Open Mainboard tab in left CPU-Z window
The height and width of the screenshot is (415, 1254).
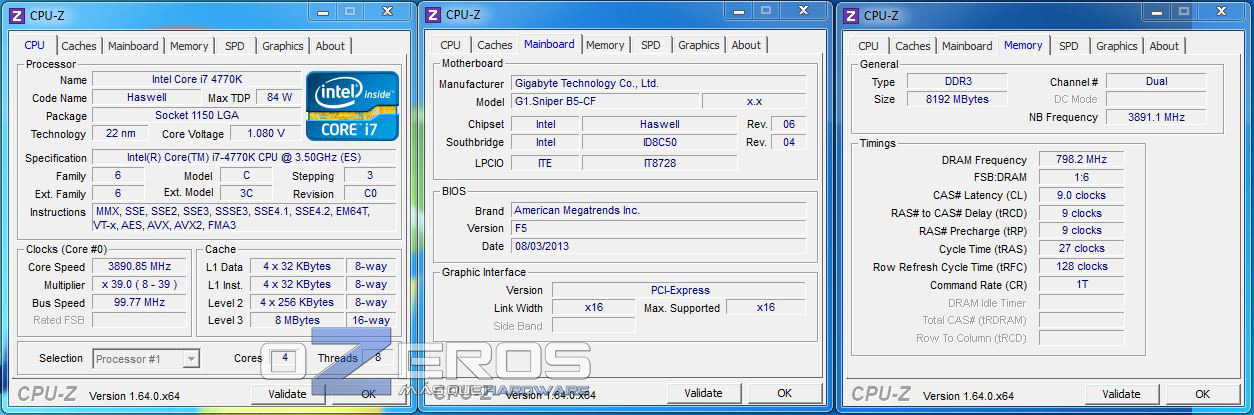[x=133, y=46]
